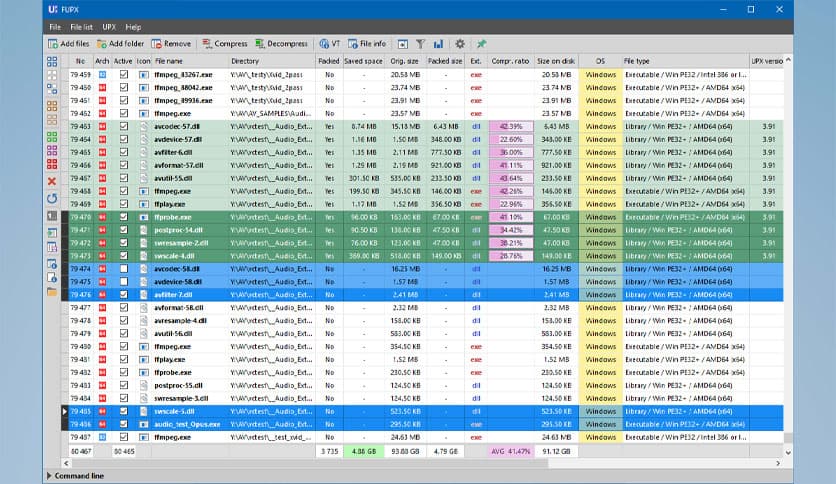Viewport: 836px width, 484px height.
Task: Toggle Active checkbox for swscale-5.dll
Action: 124,411
